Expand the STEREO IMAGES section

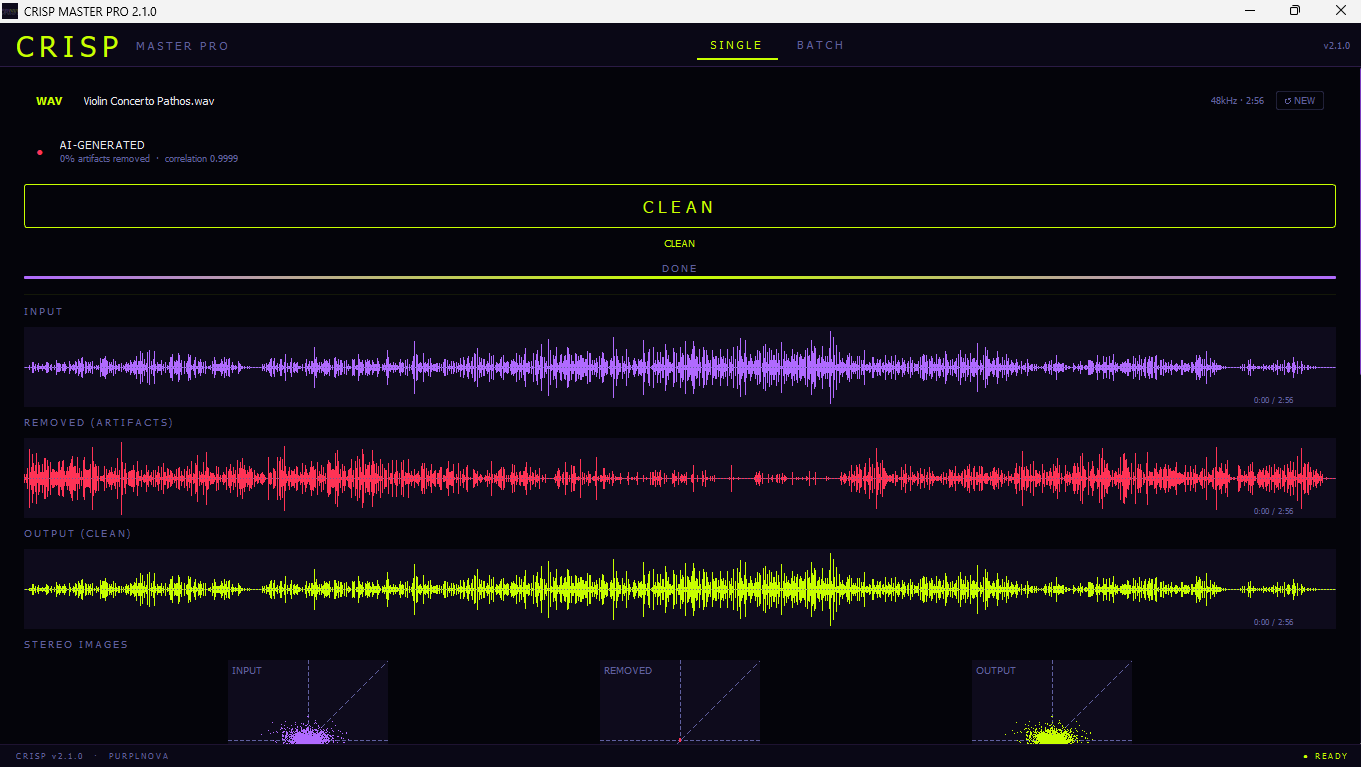tap(76, 644)
